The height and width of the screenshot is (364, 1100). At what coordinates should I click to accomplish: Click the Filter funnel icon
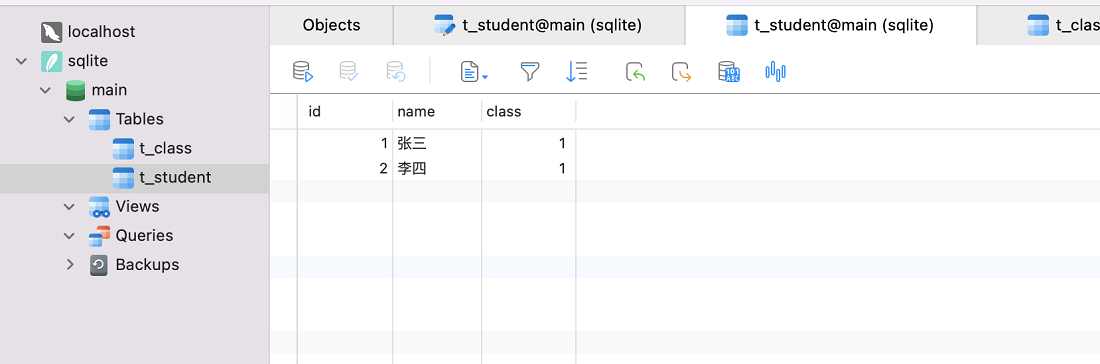pyautogui.click(x=530, y=72)
